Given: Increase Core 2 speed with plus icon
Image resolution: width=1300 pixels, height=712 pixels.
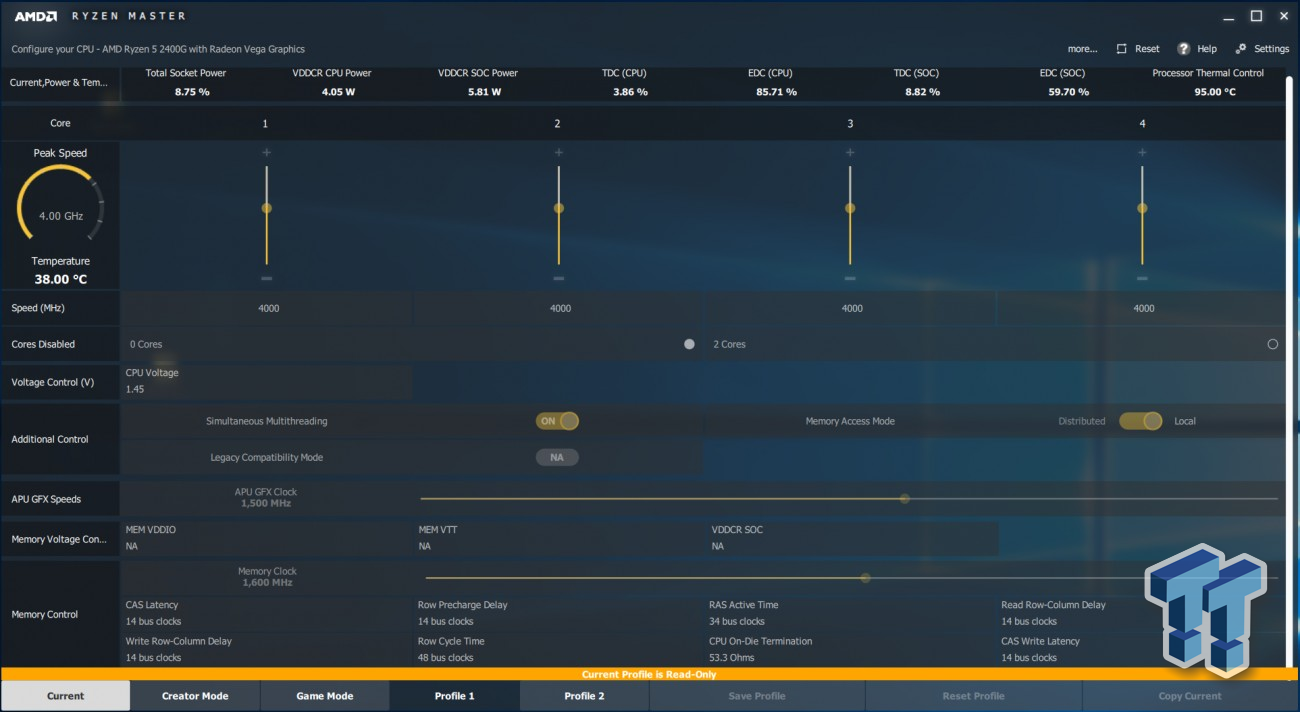Looking at the screenshot, I should point(558,152).
